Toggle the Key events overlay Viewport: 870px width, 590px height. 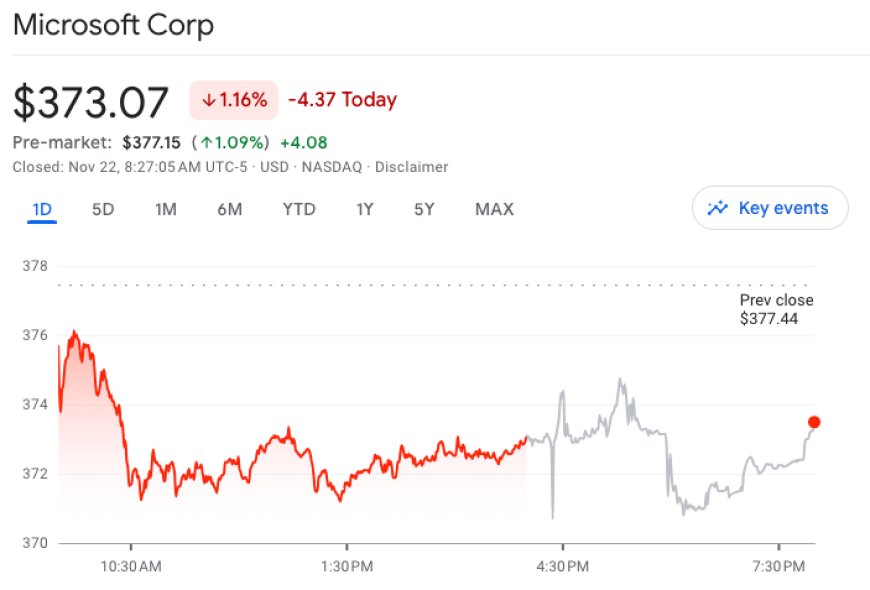[770, 208]
